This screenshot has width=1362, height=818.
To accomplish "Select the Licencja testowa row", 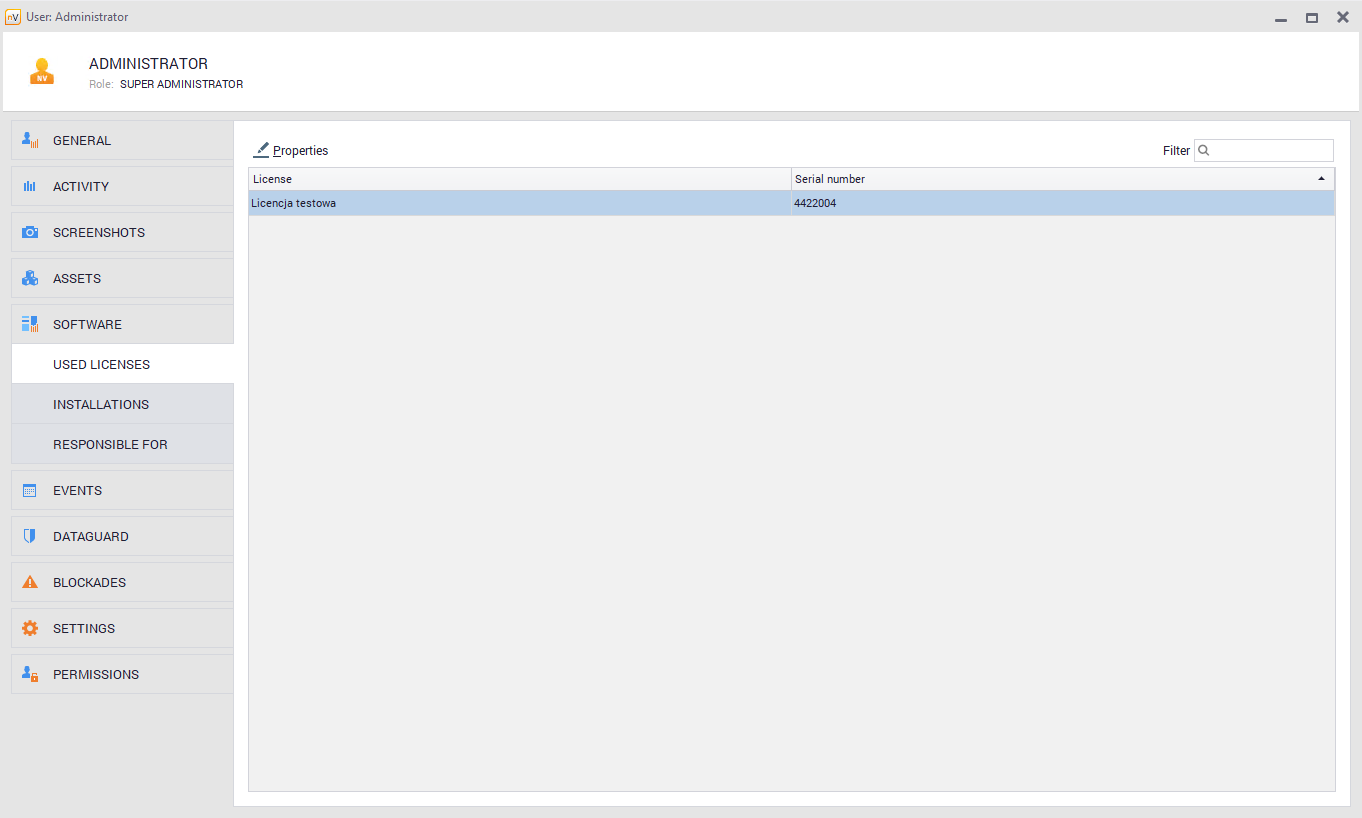I will coord(519,203).
